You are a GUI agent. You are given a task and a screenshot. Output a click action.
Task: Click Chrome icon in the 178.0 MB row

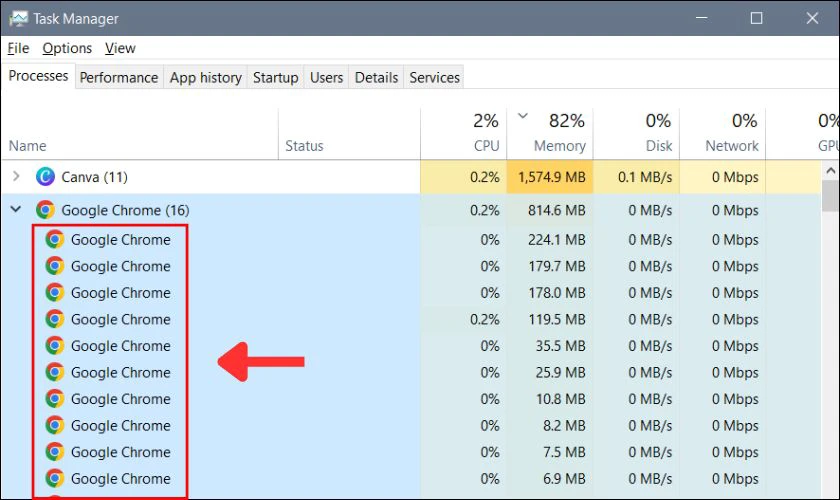click(55, 293)
